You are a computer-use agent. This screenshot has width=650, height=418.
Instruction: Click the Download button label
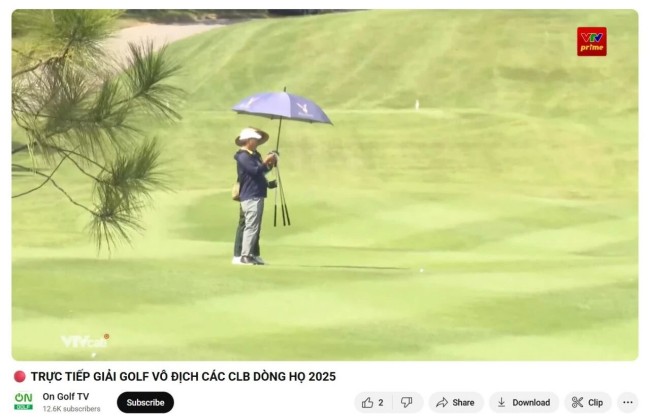point(531,402)
